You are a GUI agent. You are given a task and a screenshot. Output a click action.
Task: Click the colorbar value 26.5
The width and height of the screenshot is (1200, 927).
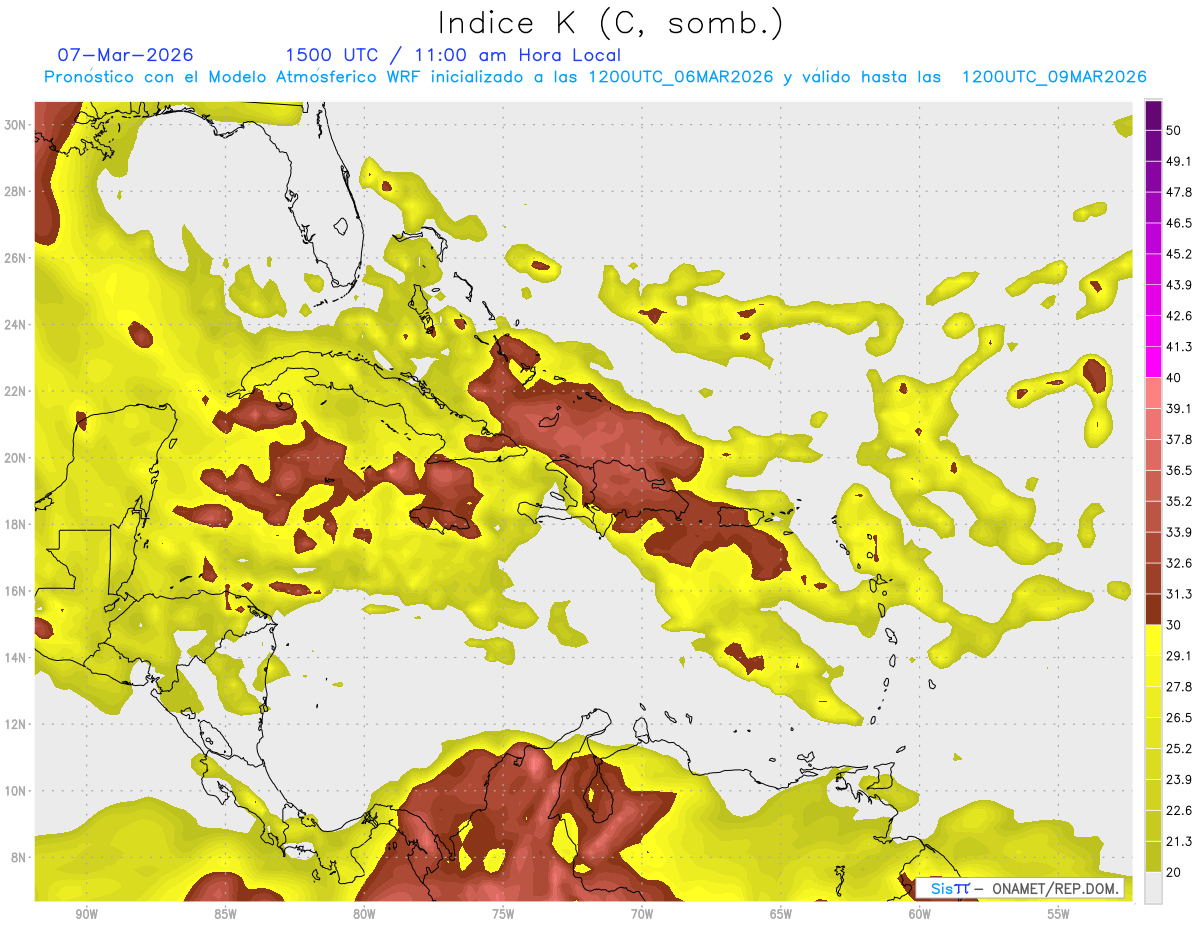tap(1179, 718)
